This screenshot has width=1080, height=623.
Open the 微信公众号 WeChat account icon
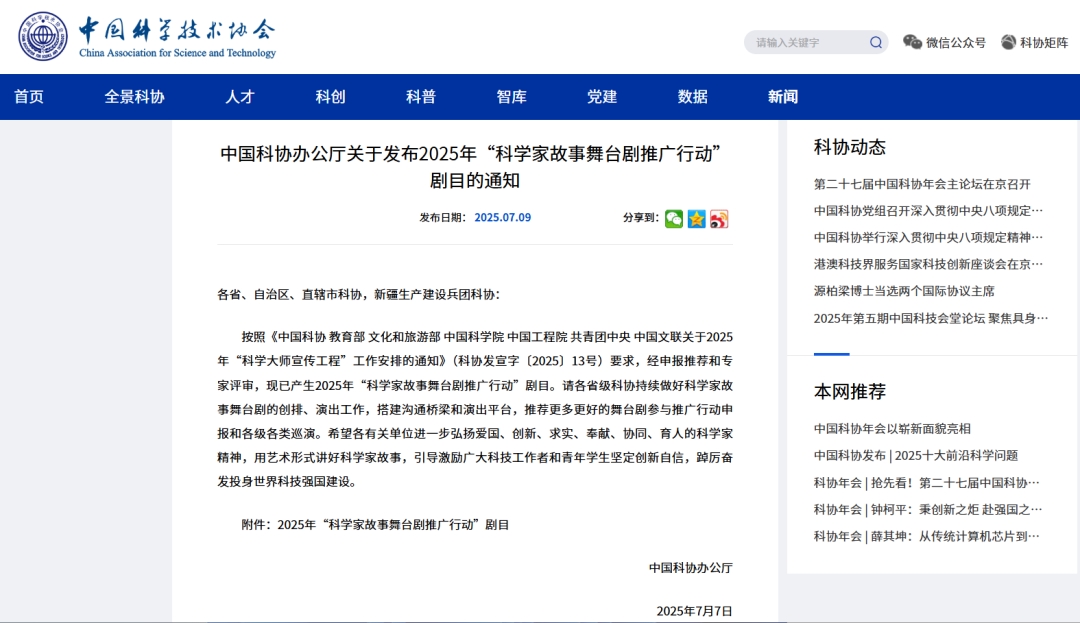tap(911, 41)
